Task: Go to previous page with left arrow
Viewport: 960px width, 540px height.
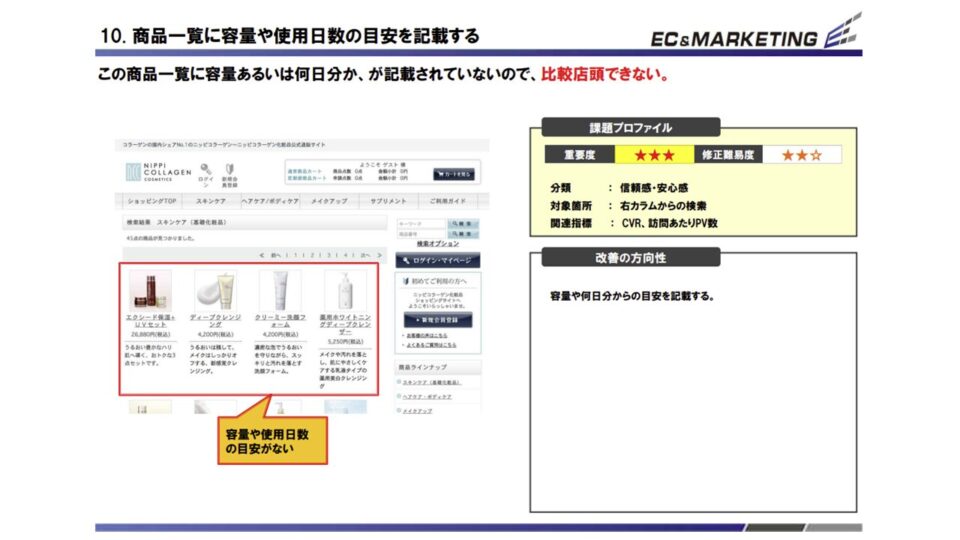Action: coord(261,255)
